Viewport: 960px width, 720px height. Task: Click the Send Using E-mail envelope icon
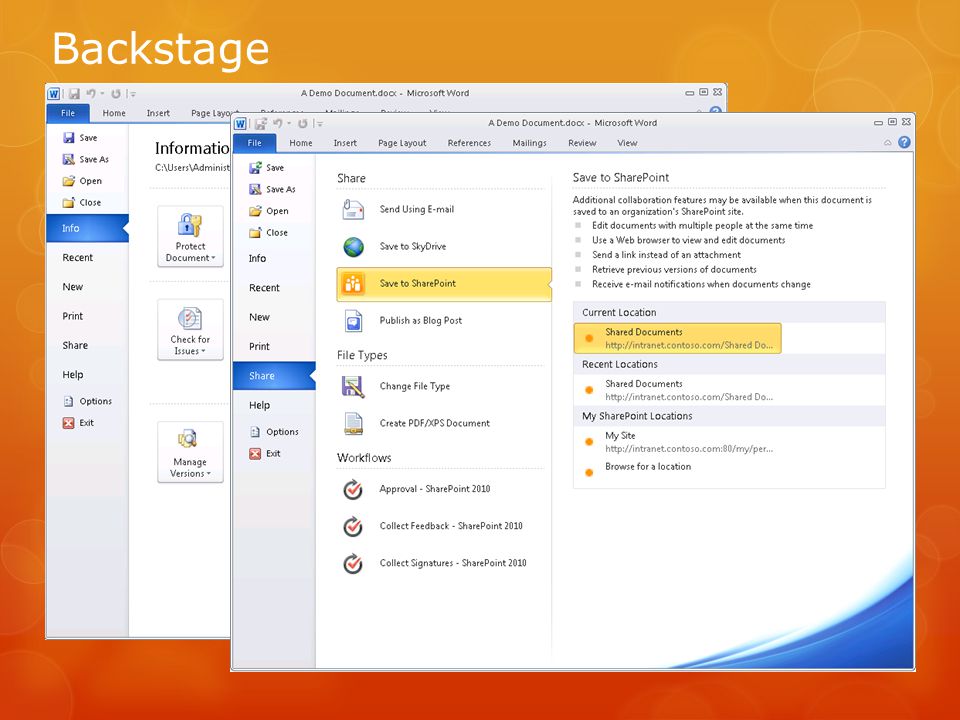(x=353, y=209)
